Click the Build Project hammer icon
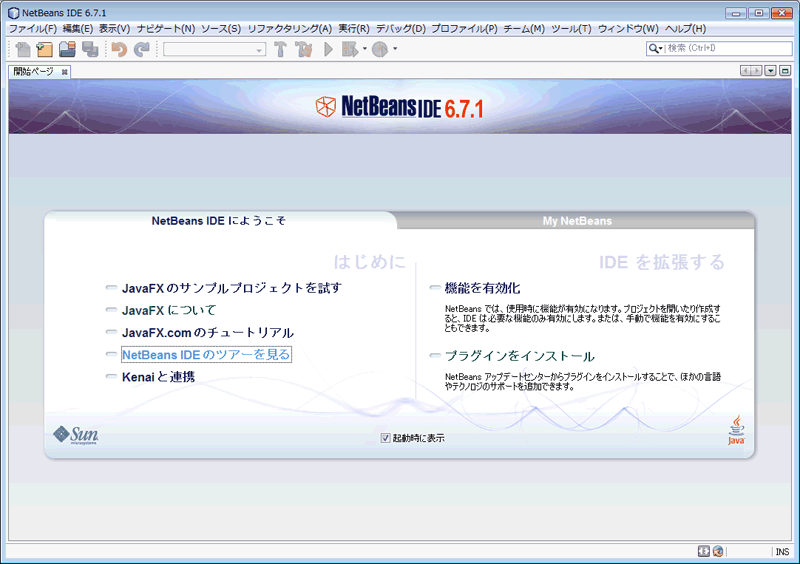The width and height of the screenshot is (800, 564). 280,50
